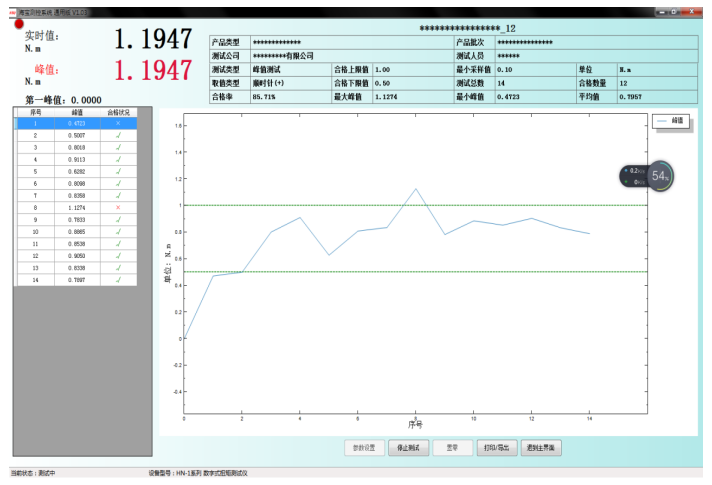Click the app icon in title bar
The height and width of the screenshot is (485, 712).
(12, 11)
